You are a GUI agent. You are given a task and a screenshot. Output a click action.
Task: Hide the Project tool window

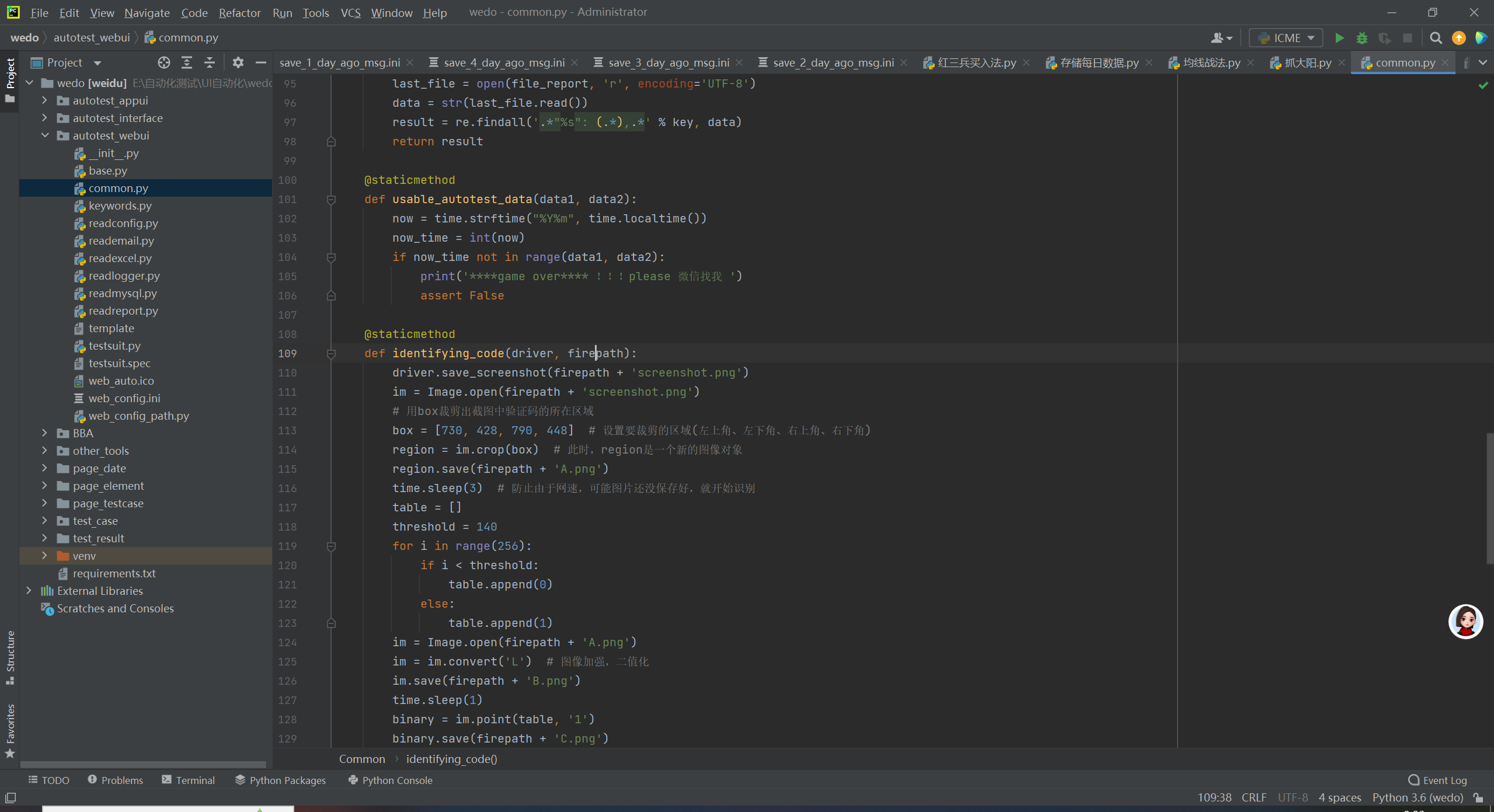point(261,62)
